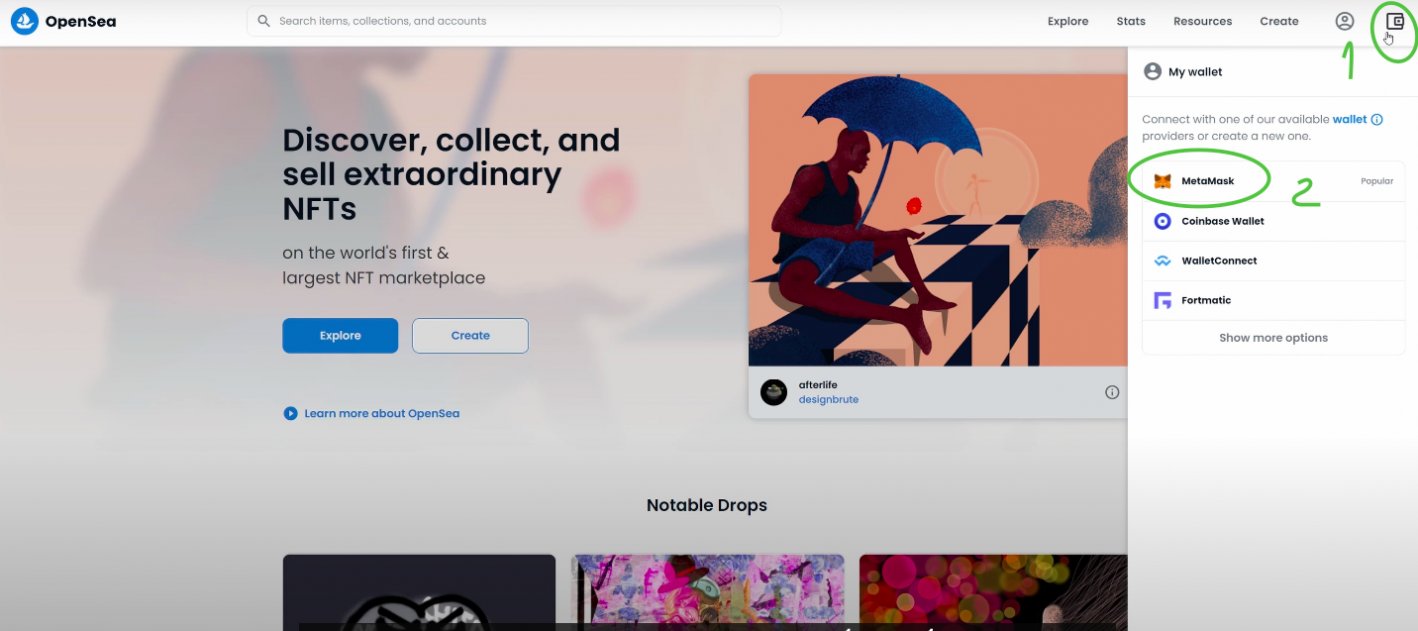
Task: Open the bokeh lights Notable Drops card
Action: point(994,593)
